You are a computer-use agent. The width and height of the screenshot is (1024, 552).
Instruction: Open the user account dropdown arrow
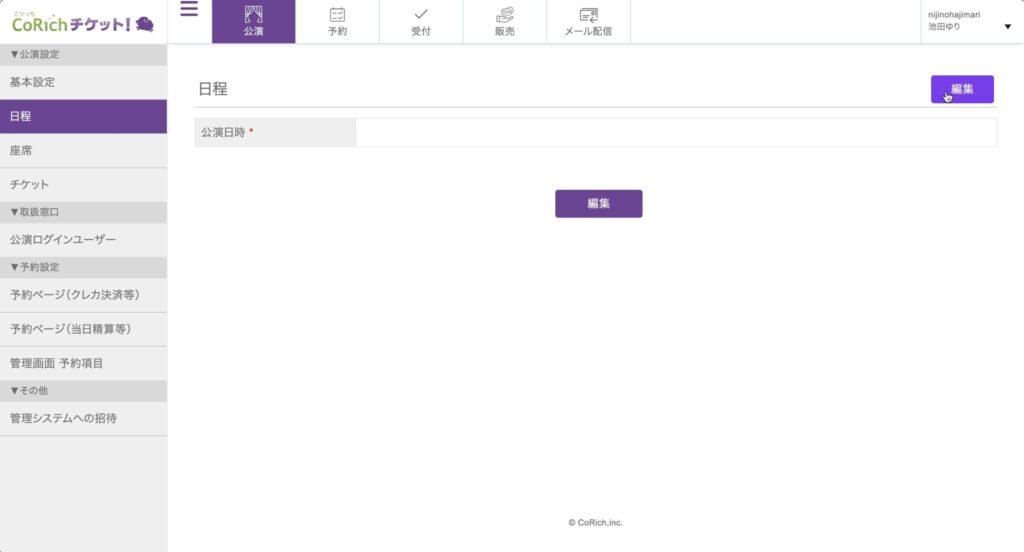pyautogui.click(x=1007, y=27)
